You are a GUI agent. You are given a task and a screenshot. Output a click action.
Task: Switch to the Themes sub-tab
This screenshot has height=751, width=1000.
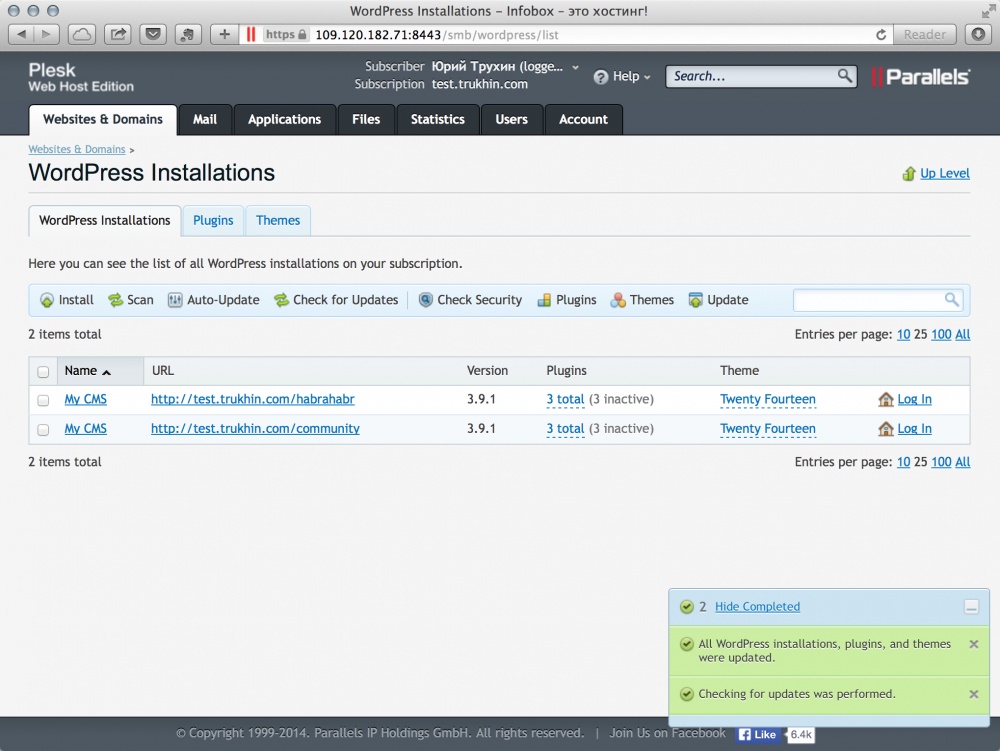coord(278,221)
